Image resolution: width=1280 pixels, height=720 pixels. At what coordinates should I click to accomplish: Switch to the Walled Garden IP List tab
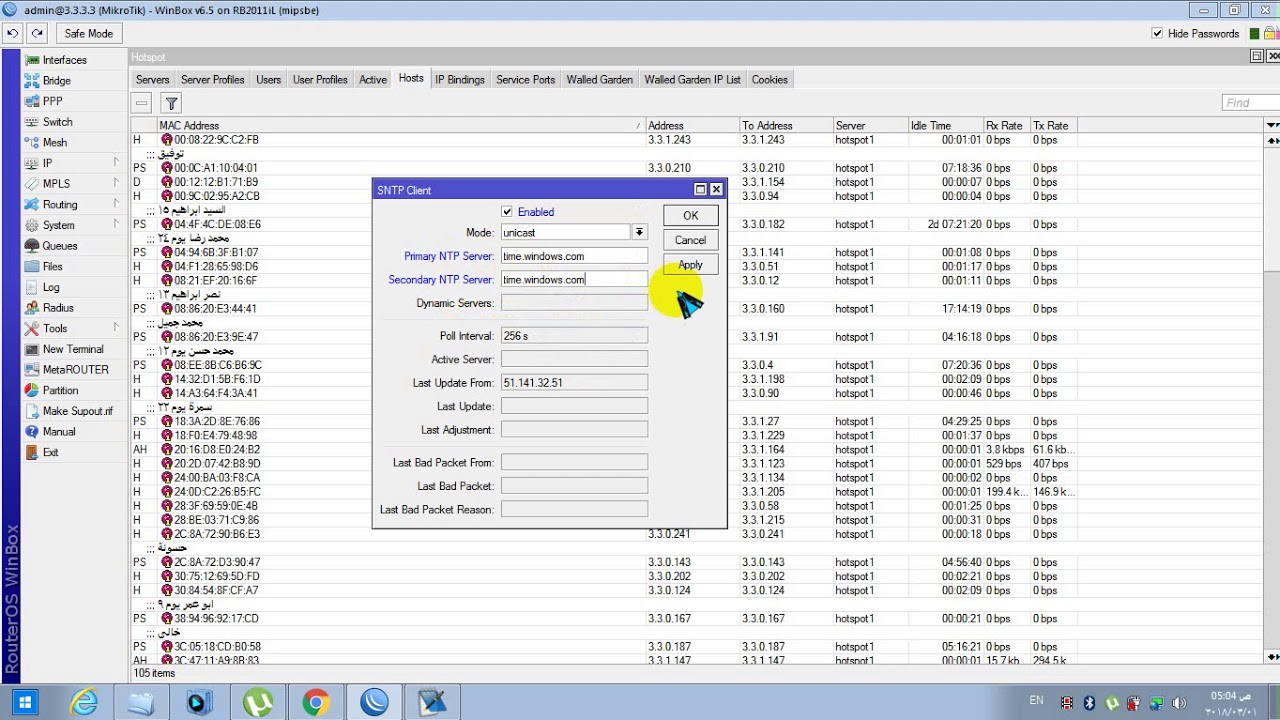click(693, 80)
